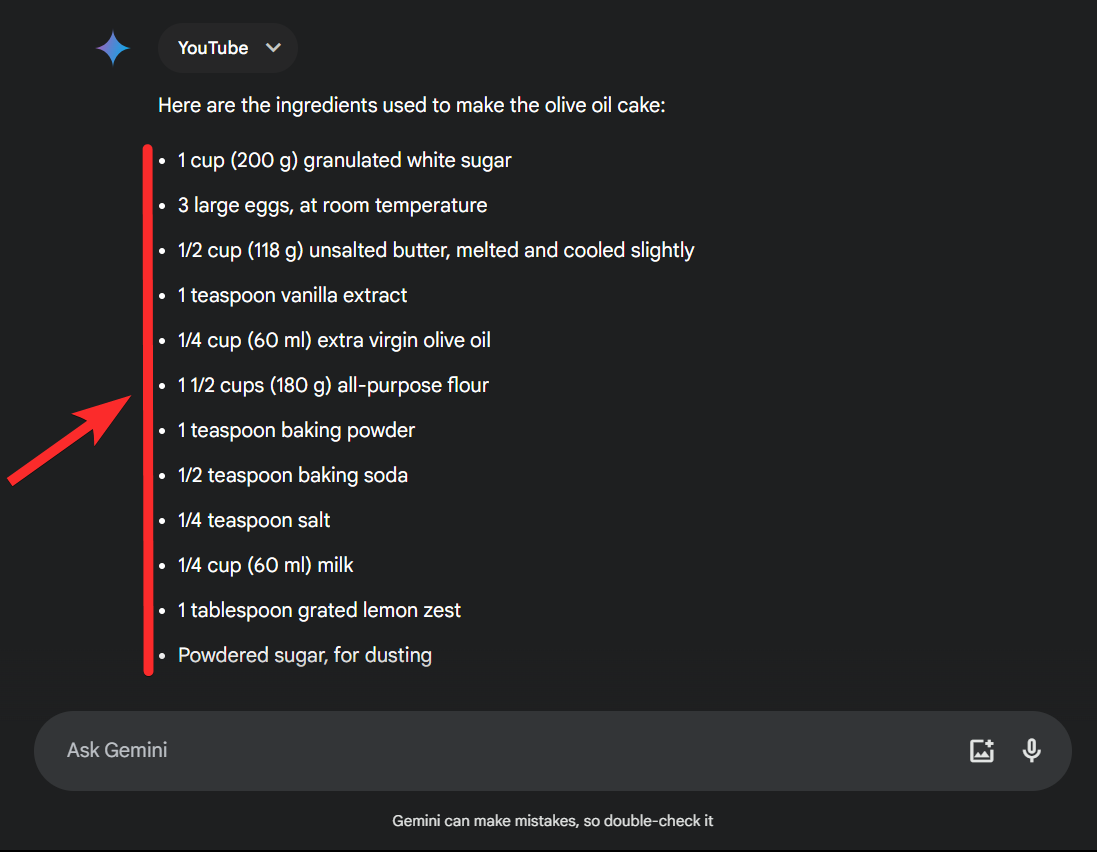Select the baking powder list item
Screen dimensions: 1097x852
click(296, 430)
